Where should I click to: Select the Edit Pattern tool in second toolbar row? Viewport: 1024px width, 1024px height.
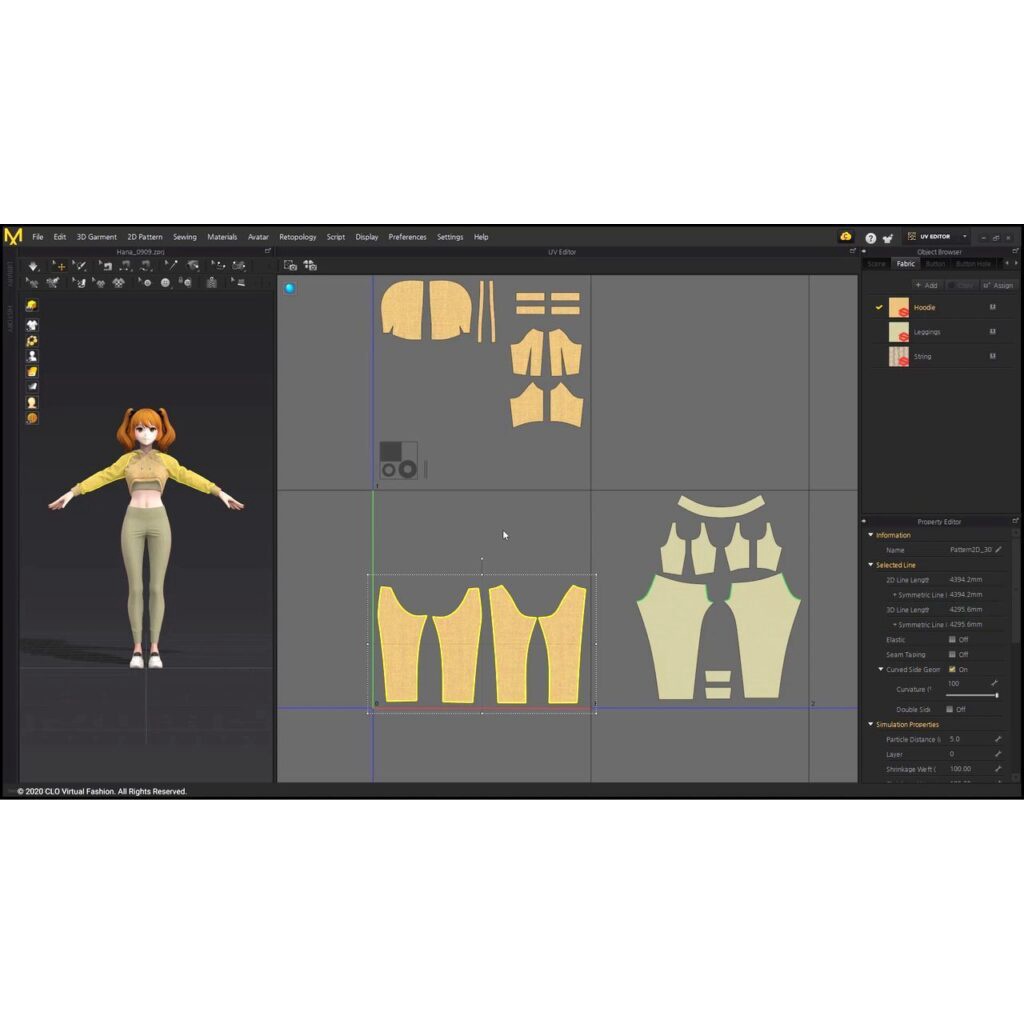tap(31, 282)
